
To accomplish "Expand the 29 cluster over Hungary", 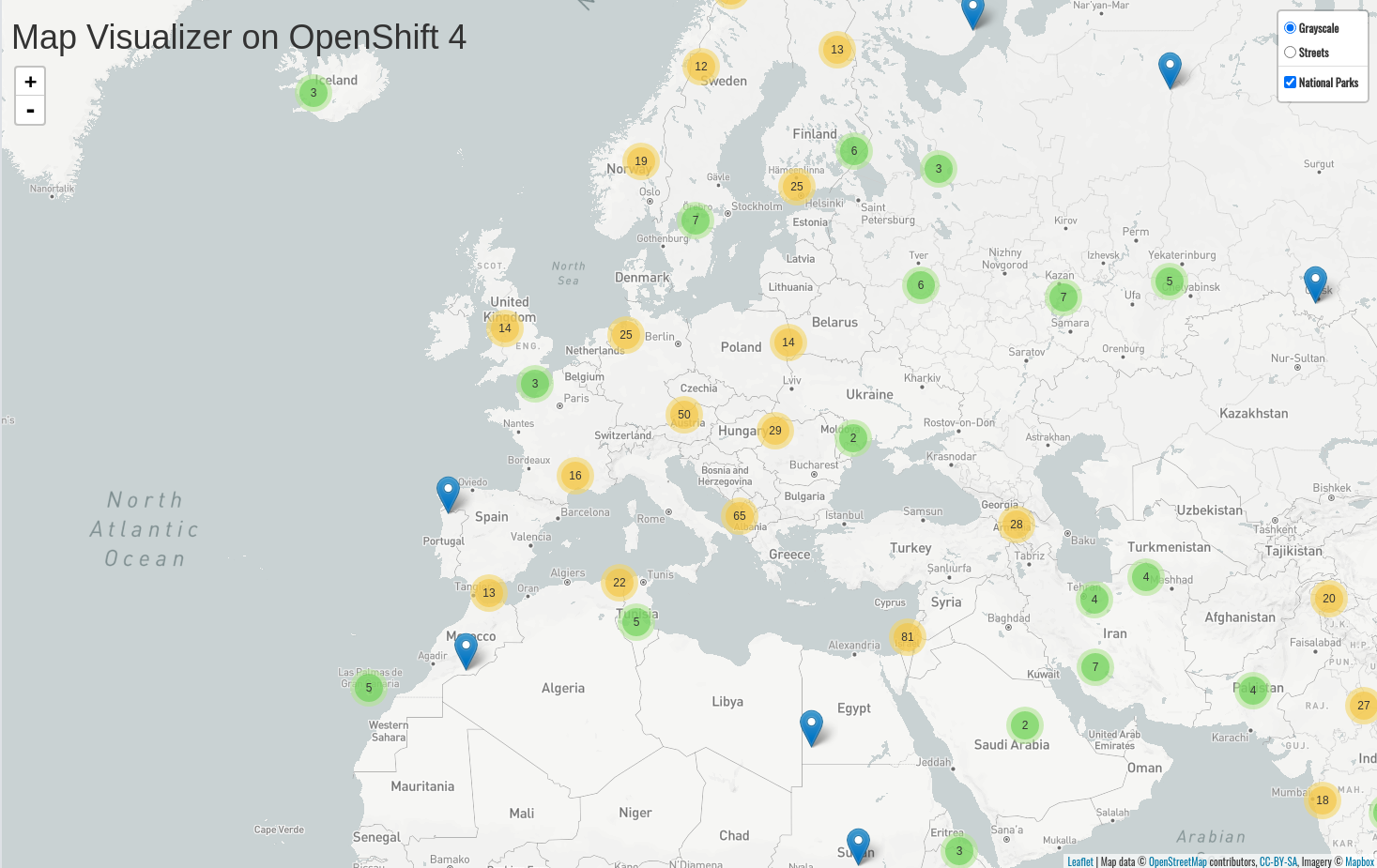I will click(774, 431).
